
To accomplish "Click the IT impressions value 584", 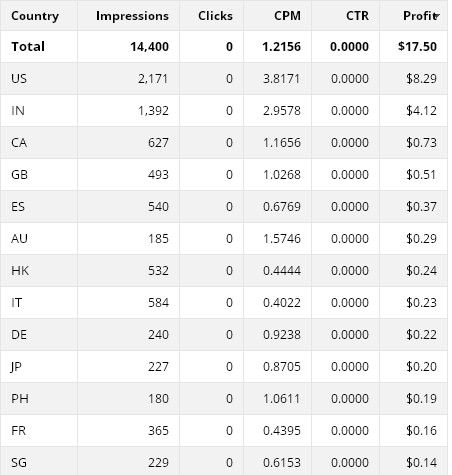I will click(x=158, y=303).
